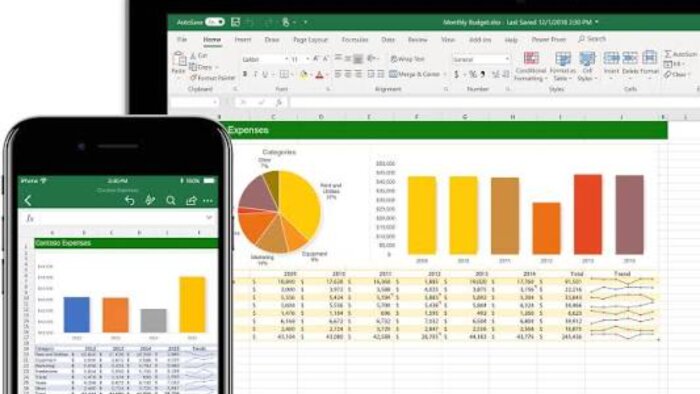Open Conditional Formatting menu
Image resolution: width=700 pixels, height=394 pixels.
click(530, 66)
